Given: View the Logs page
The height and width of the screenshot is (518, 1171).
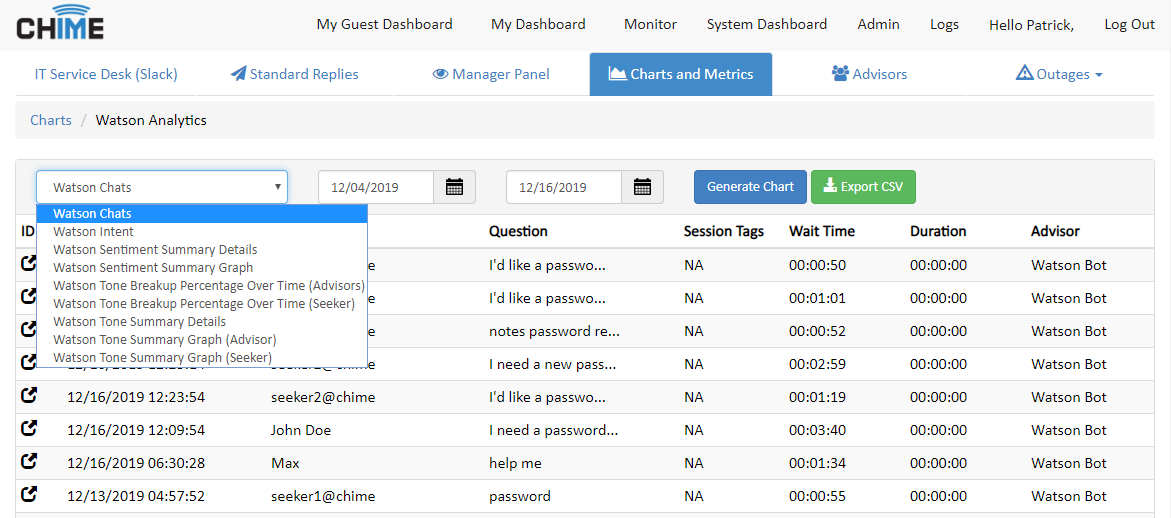Looking at the screenshot, I should (945, 25).
